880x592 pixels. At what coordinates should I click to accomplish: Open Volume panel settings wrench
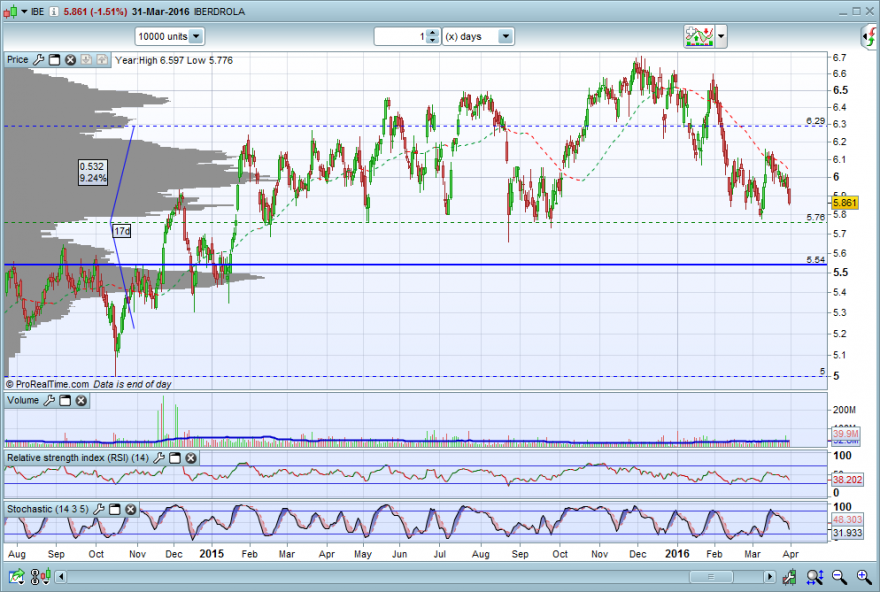click(49, 400)
